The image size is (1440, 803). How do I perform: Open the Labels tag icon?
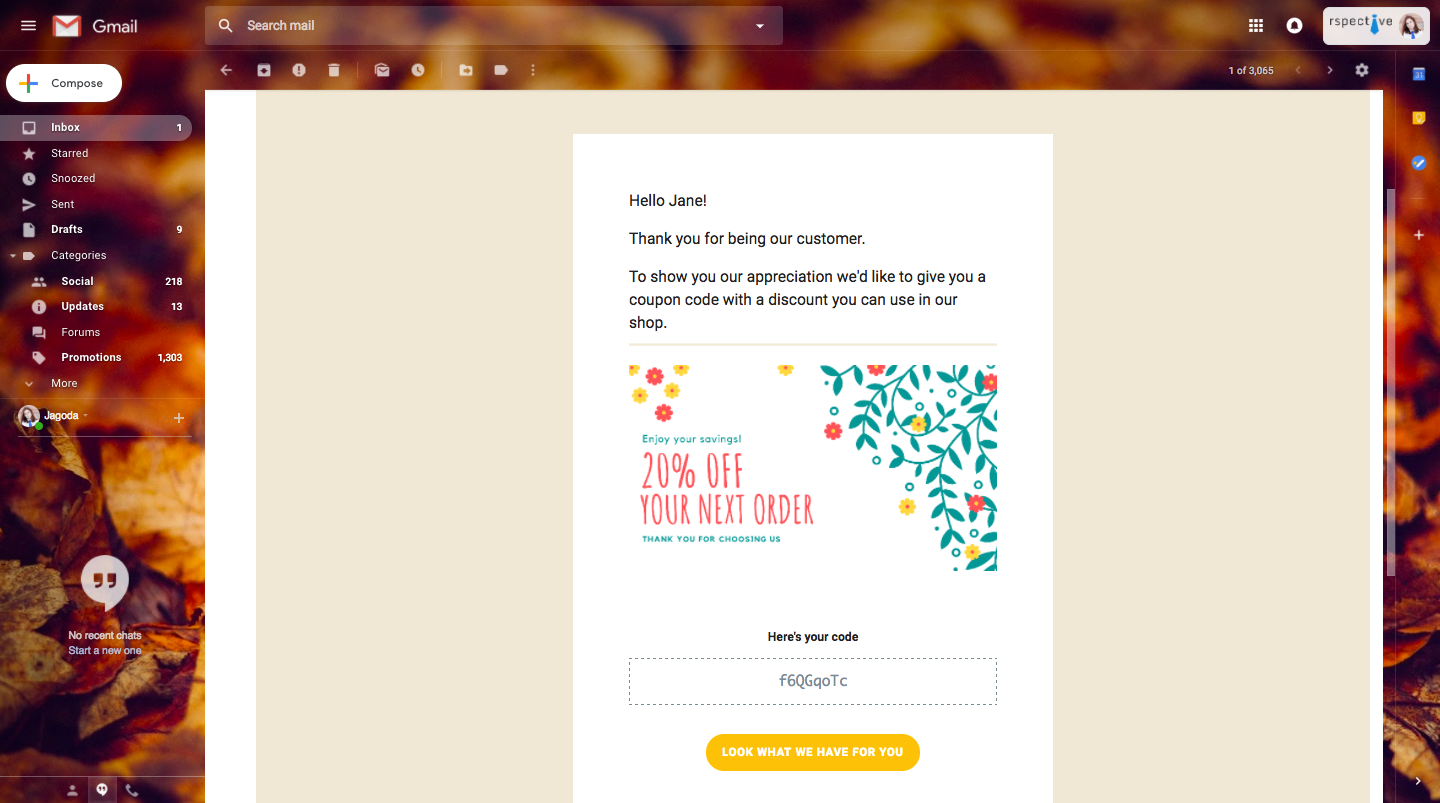pyautogui.click(x=501, y=70)
